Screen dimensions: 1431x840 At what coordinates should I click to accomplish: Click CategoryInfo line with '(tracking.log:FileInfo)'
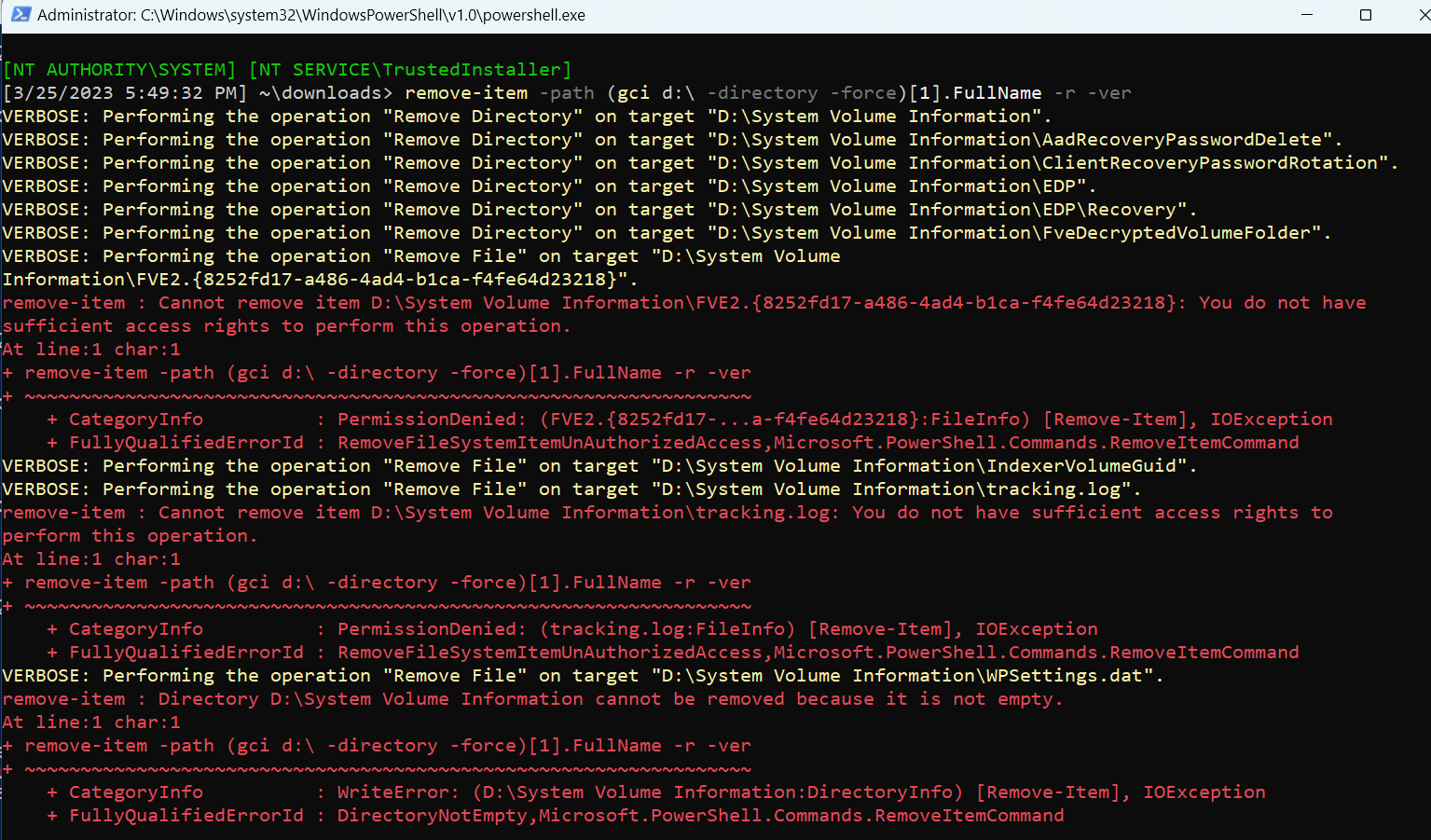pyautogui.click(x=572, y=629)
